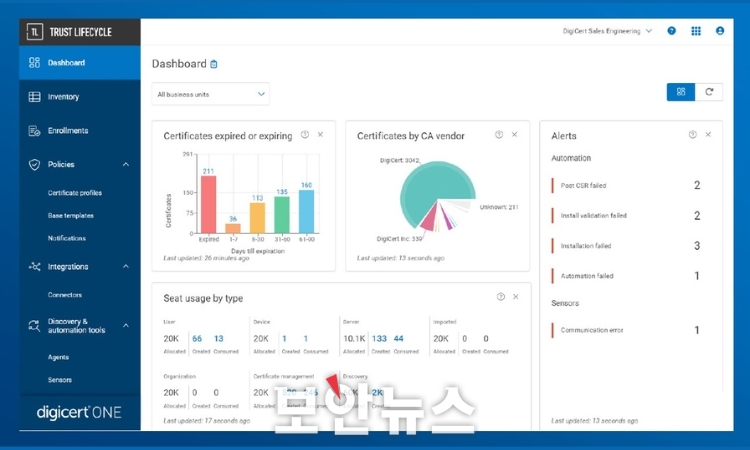This screenshot has width=750, height=450.
Task: Open help for Certificates by CA vendor
Action: pyautogui.click(x=499, y=135)
